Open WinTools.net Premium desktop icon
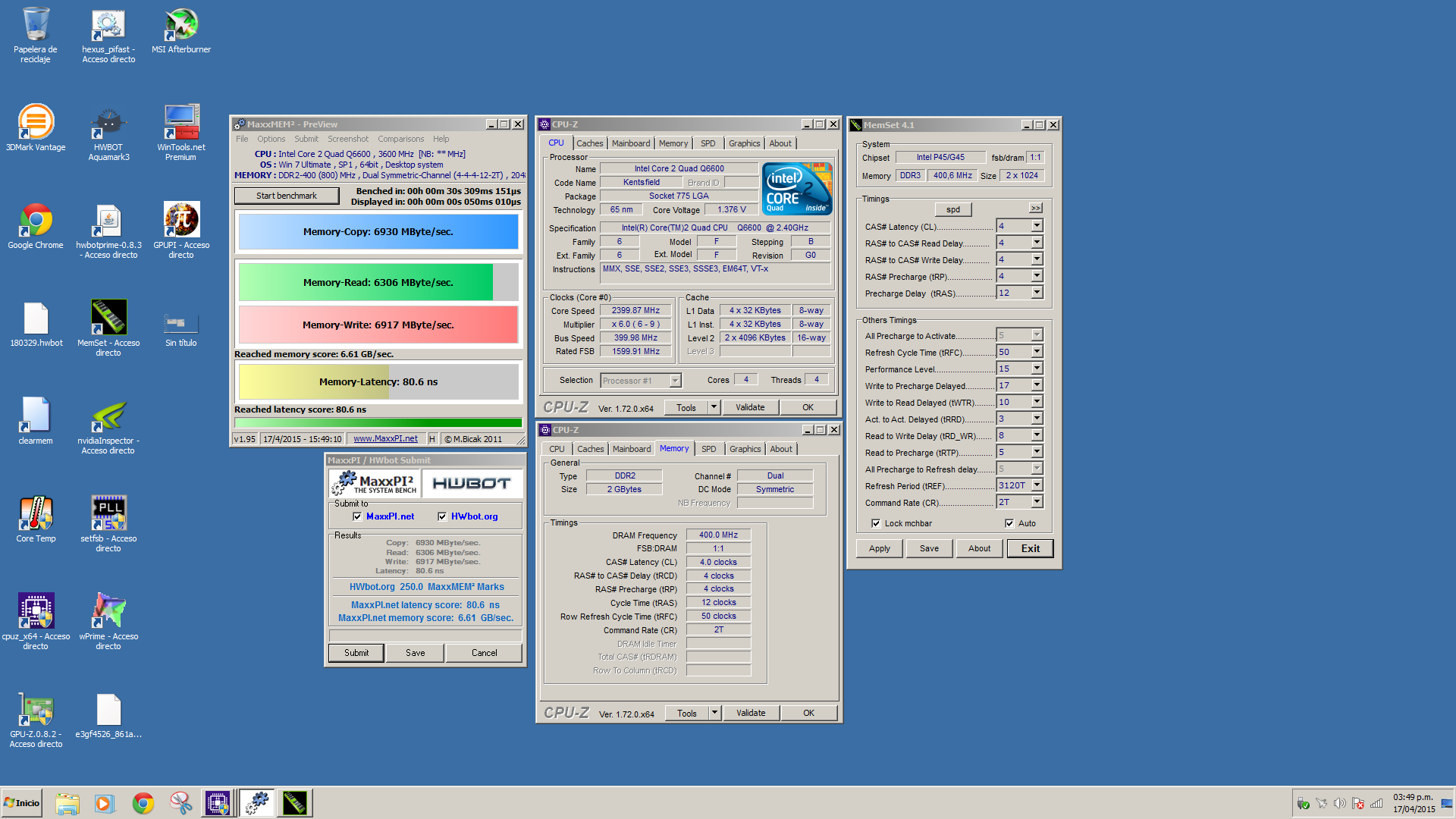The width and height of the screenshot is (1456, 819). coord(181,133)
